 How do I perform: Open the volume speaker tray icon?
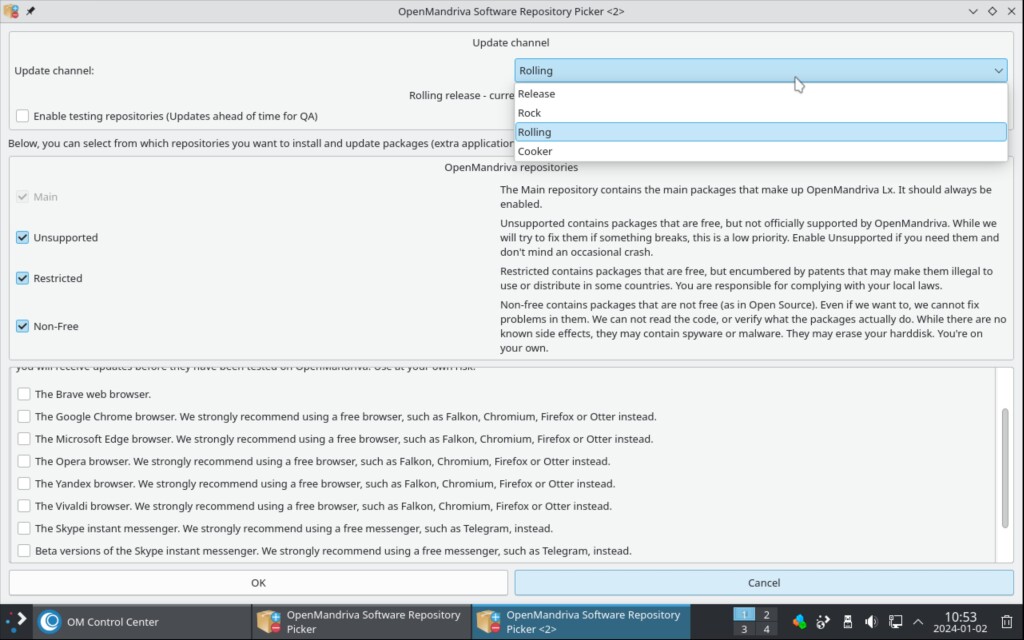click(x=871, y=622)
